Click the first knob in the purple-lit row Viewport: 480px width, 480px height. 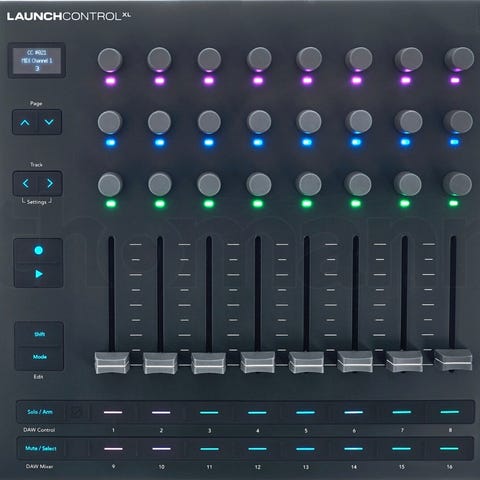tap(110, 60)
